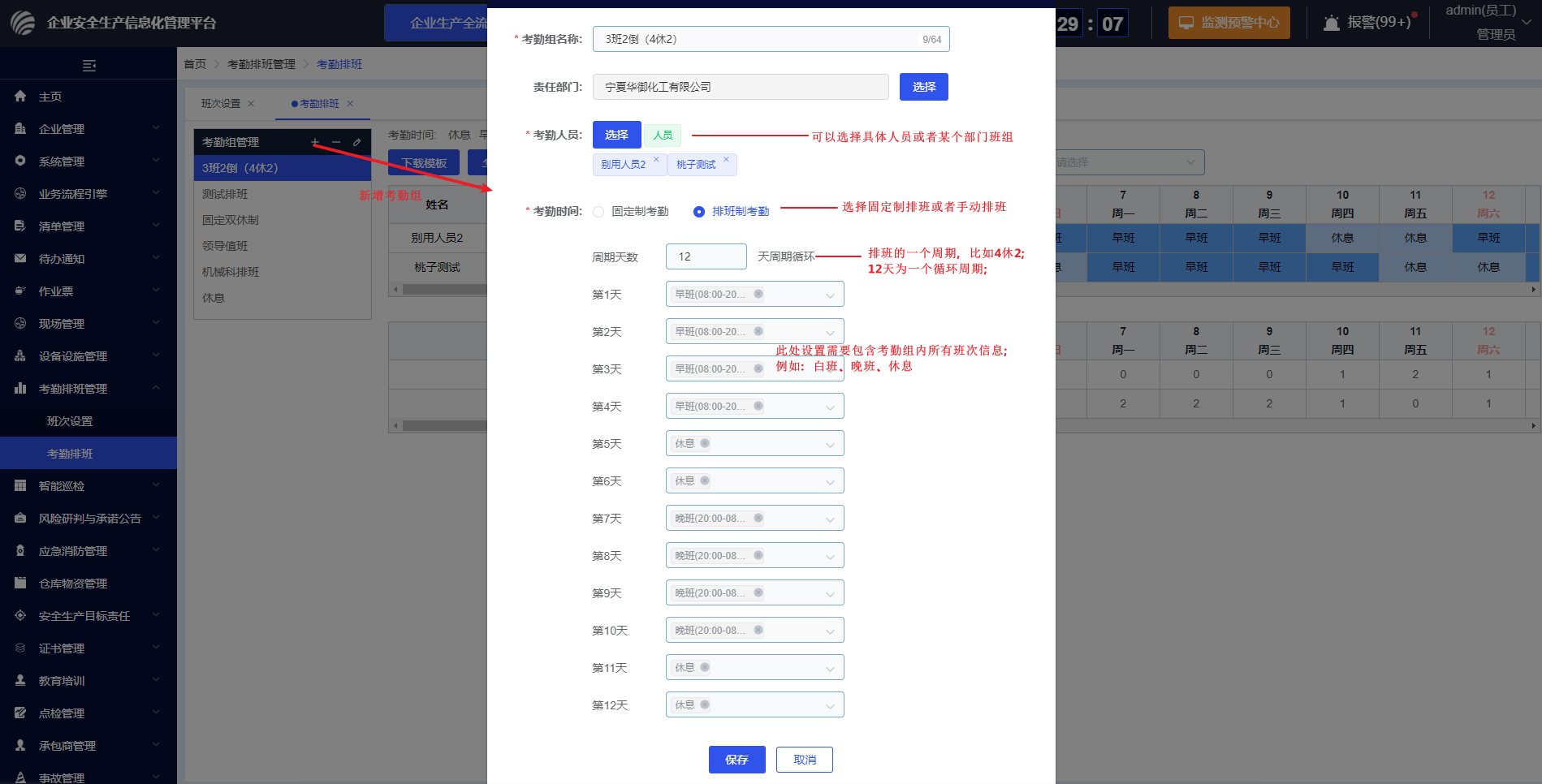The height and width of the screenshot is (784, 1542).
Task: Click the plus icon to add attendance group
Action: (x=315, y=142)
